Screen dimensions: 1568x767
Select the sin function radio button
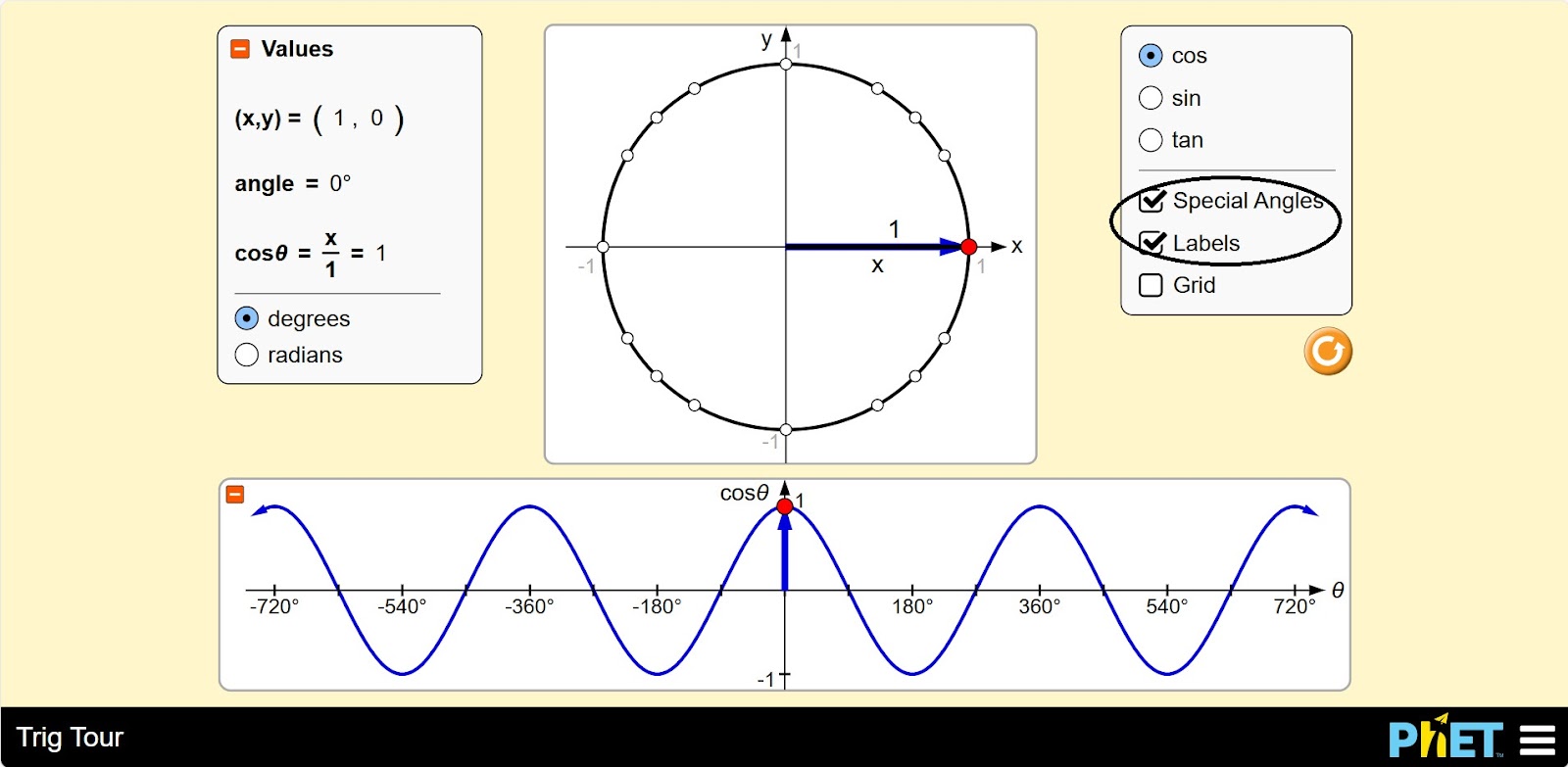click(x=1151, y=98)
